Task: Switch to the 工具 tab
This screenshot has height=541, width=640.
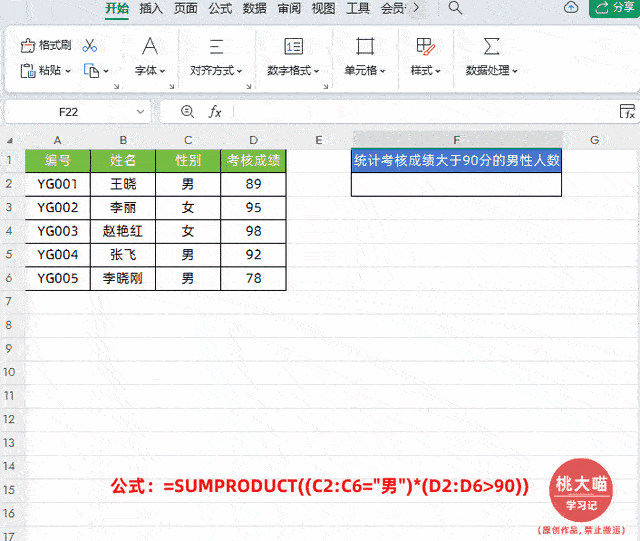Action: point(358,8)
